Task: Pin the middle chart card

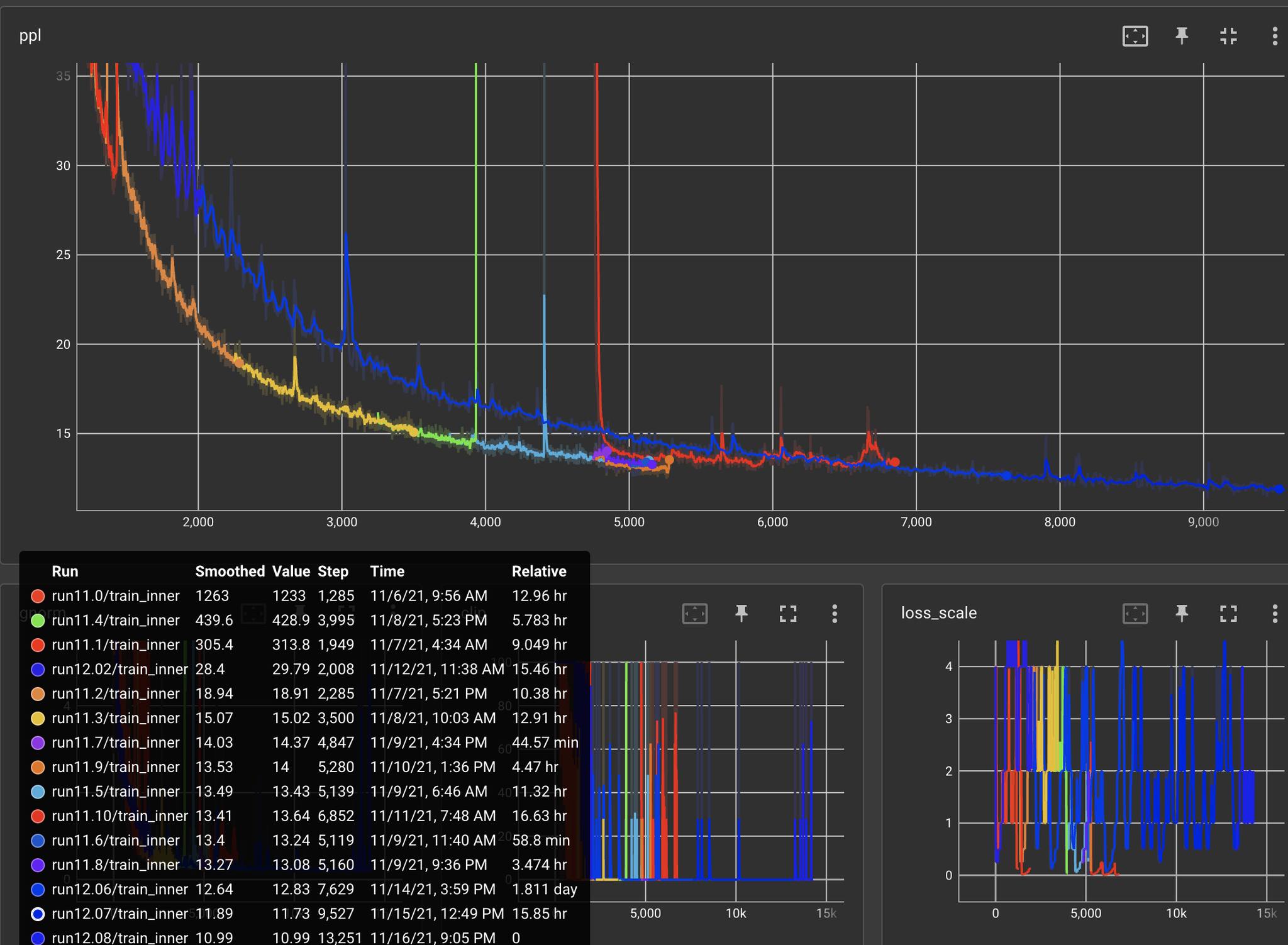Action: (741, 613)
